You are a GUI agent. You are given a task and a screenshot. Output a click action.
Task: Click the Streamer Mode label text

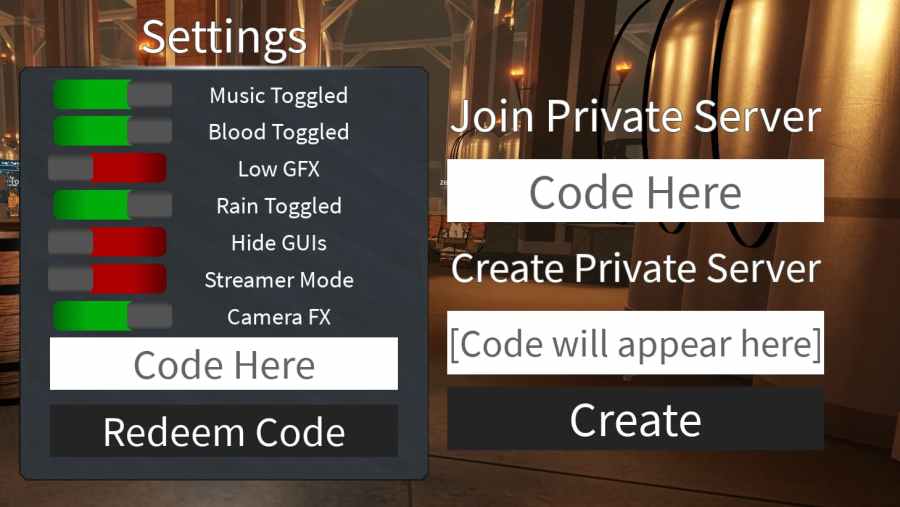(279, 280)
